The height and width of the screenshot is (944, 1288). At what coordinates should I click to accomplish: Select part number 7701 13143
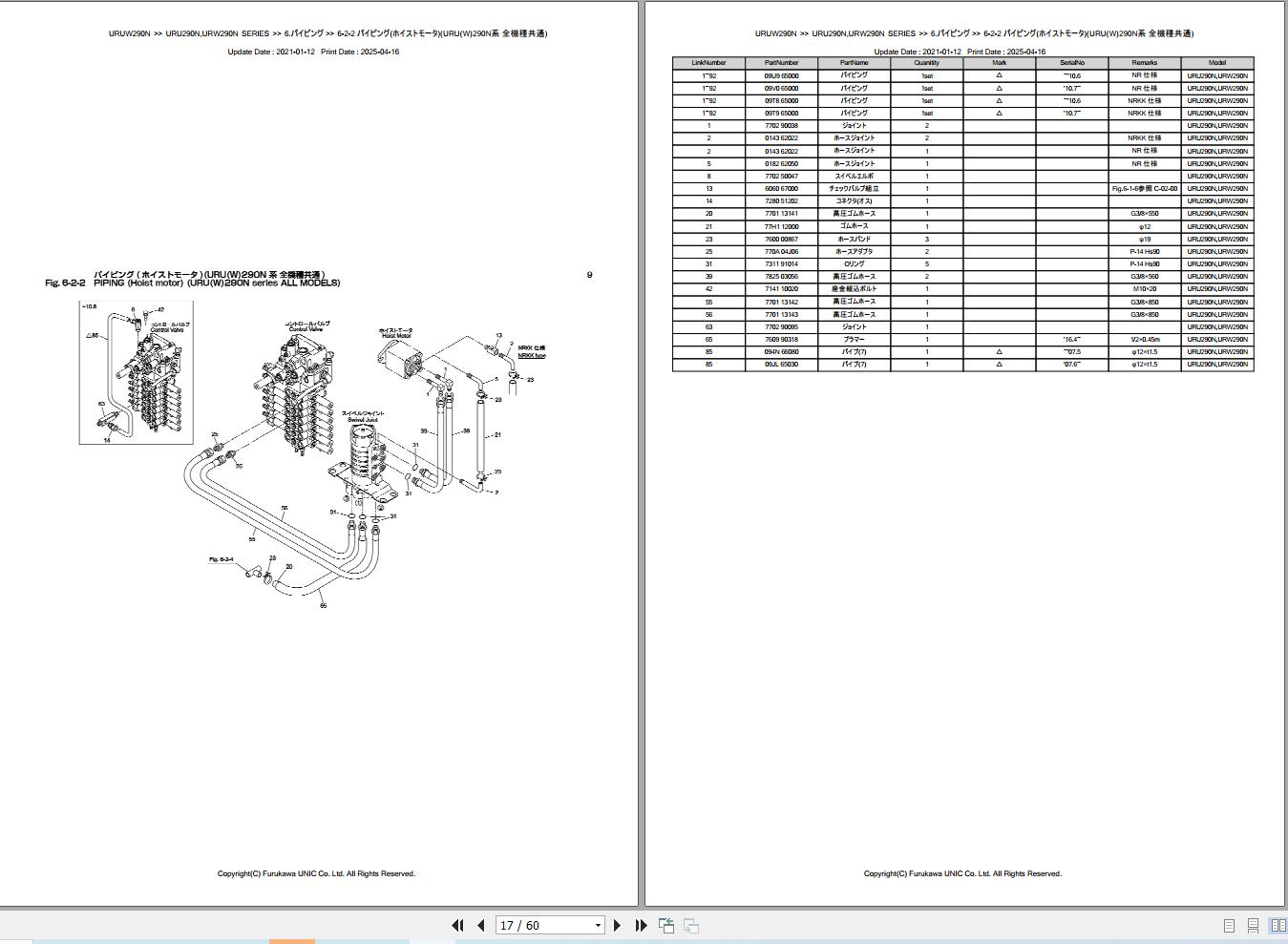pos(781,314)
